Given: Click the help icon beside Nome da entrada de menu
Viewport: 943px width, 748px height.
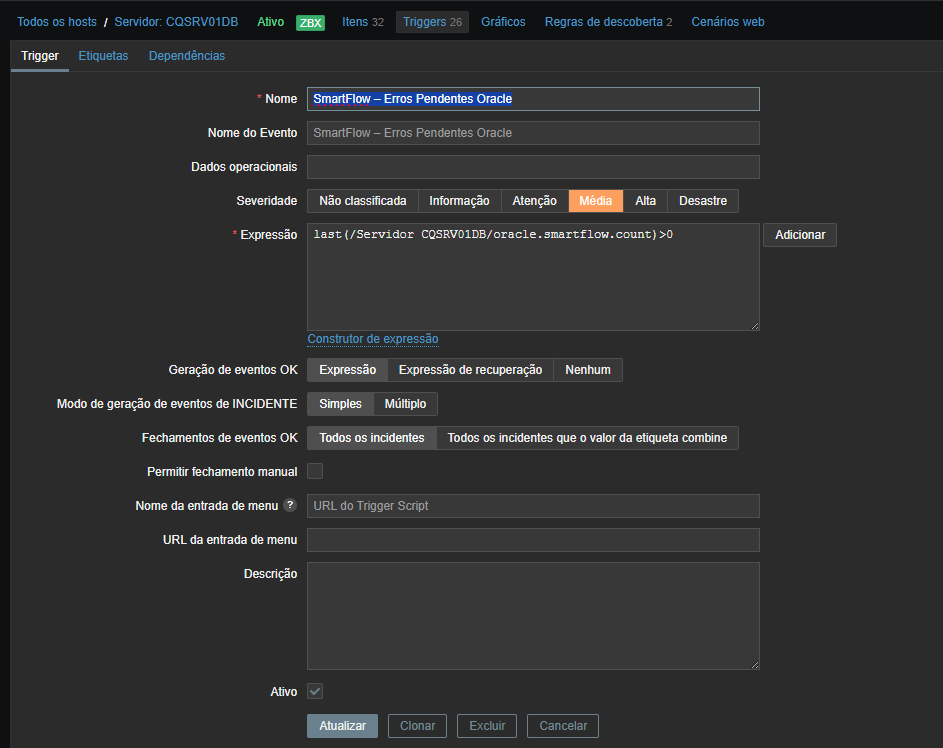Looking at the screenshot, I should 290,506.
